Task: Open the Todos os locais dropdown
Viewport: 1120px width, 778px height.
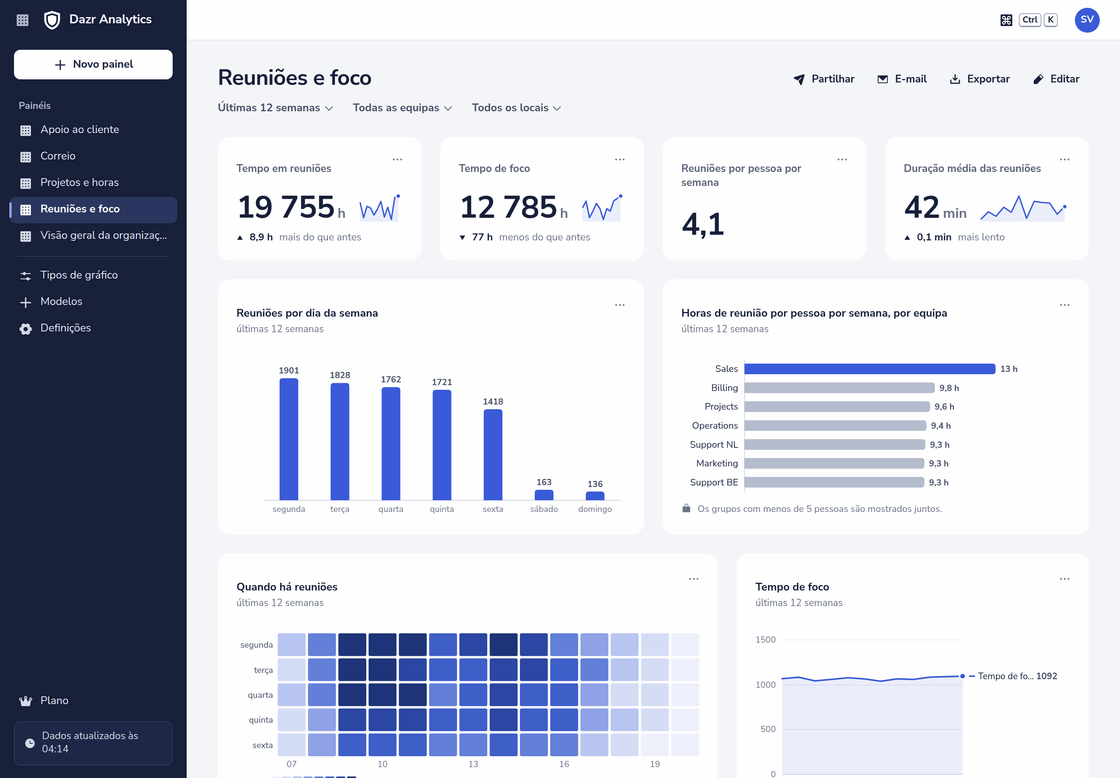Action: (x=516, y=108)
